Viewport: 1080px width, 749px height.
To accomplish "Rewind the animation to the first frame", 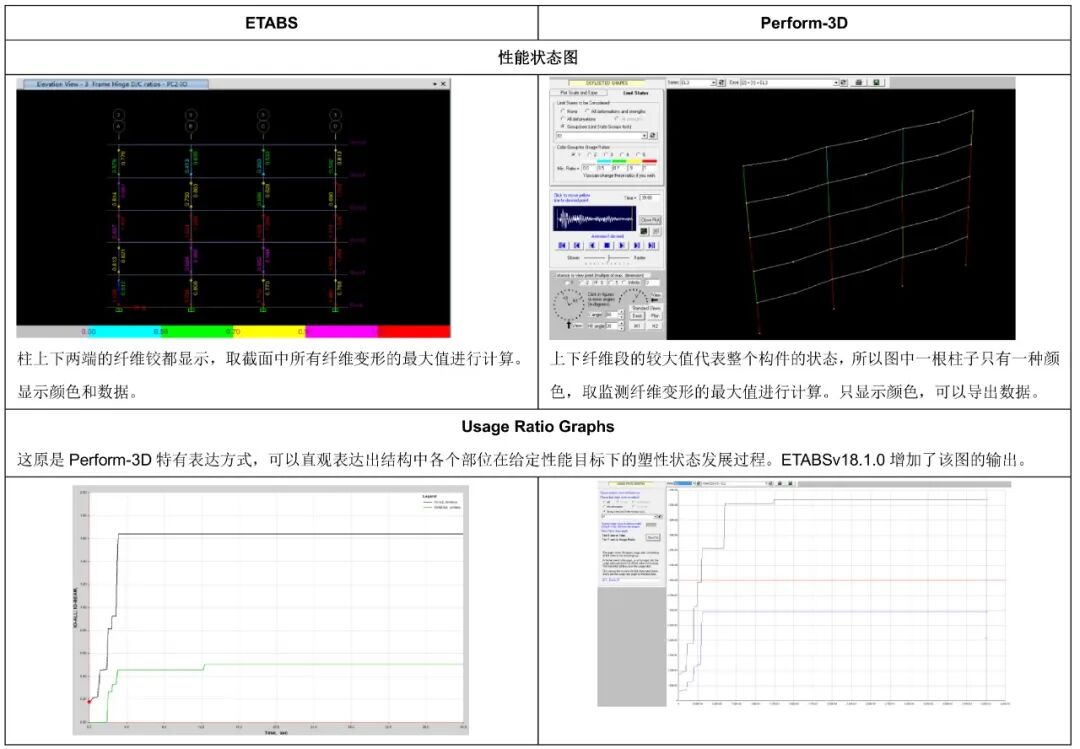I will click(x=562, y=243).
